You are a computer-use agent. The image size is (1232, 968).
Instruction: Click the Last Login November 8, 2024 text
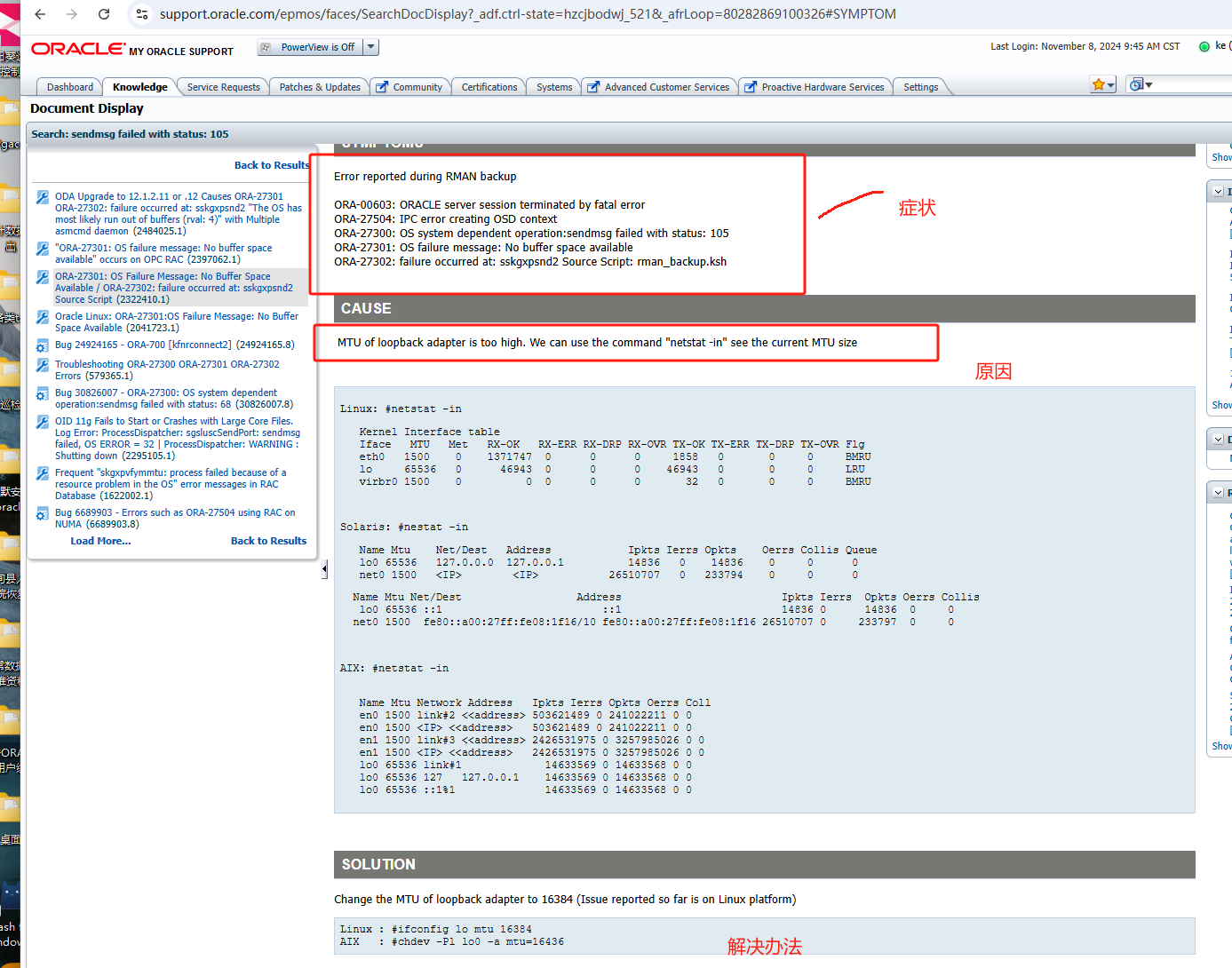click(x=1085, y=46)
